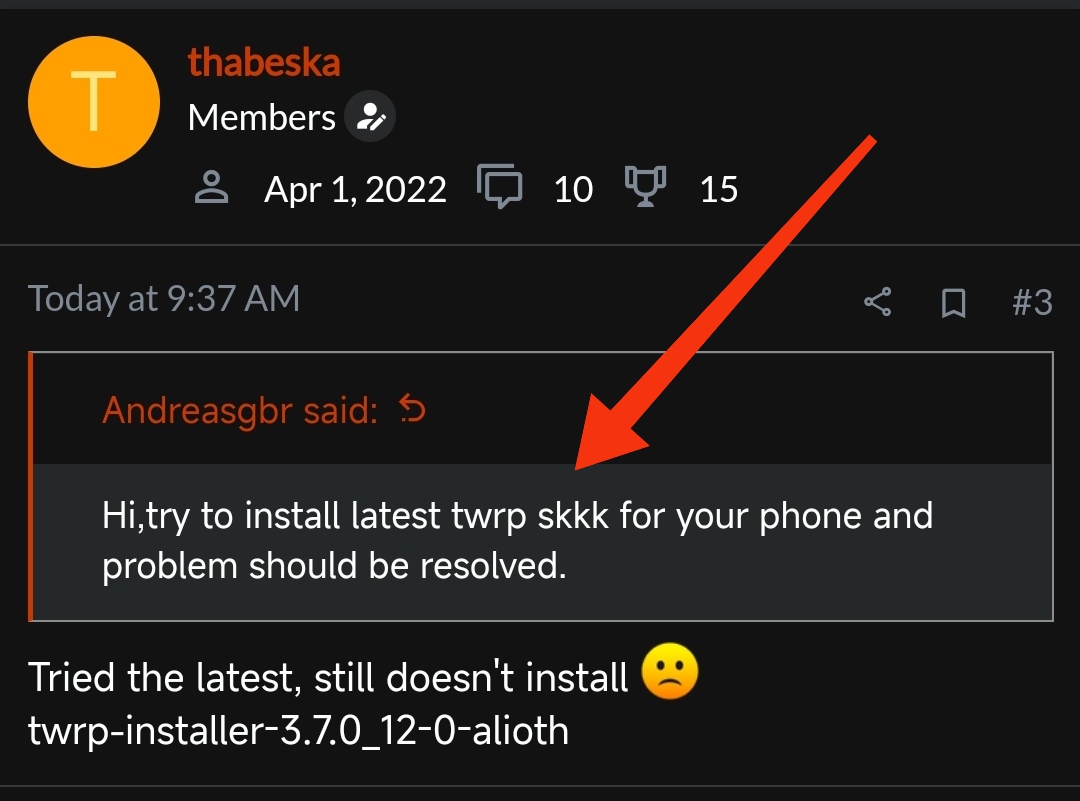Click the thread starter badge beside Members
This screenshot has height=801, width=1080.
(x=370, y=116)
